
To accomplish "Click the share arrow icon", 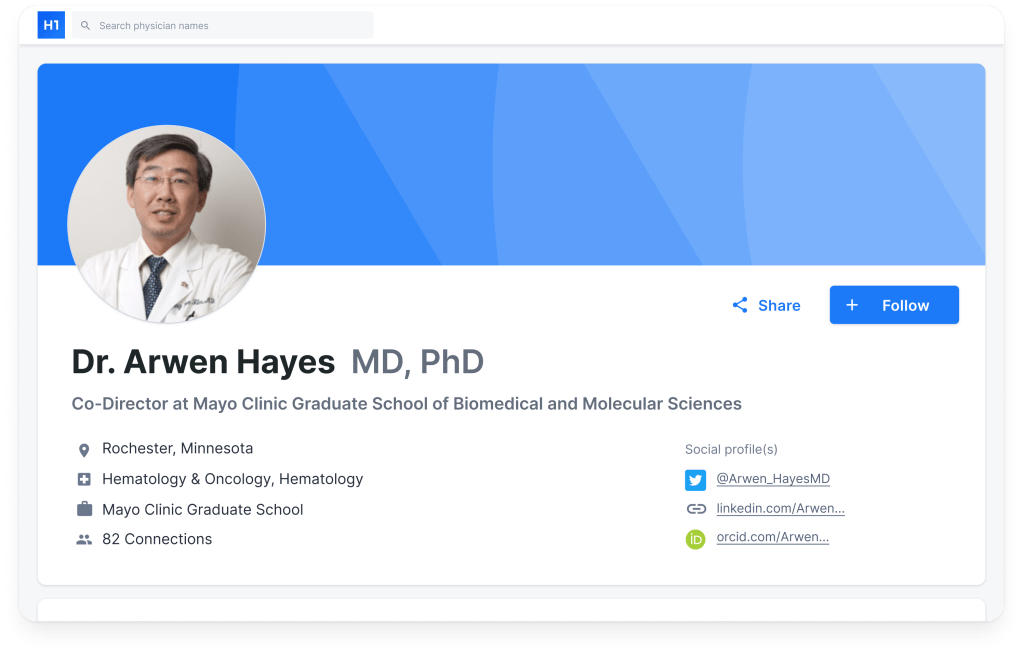I will point(739,305).
